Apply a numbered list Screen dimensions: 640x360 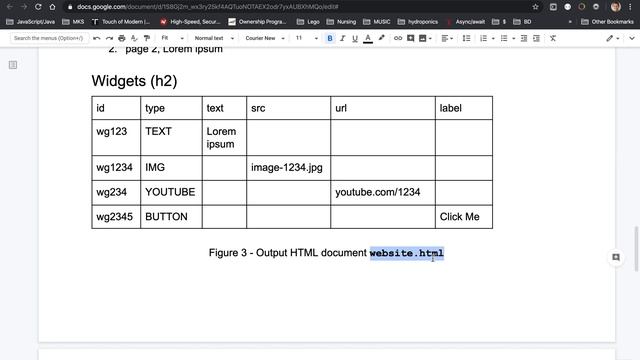(483, 38)
